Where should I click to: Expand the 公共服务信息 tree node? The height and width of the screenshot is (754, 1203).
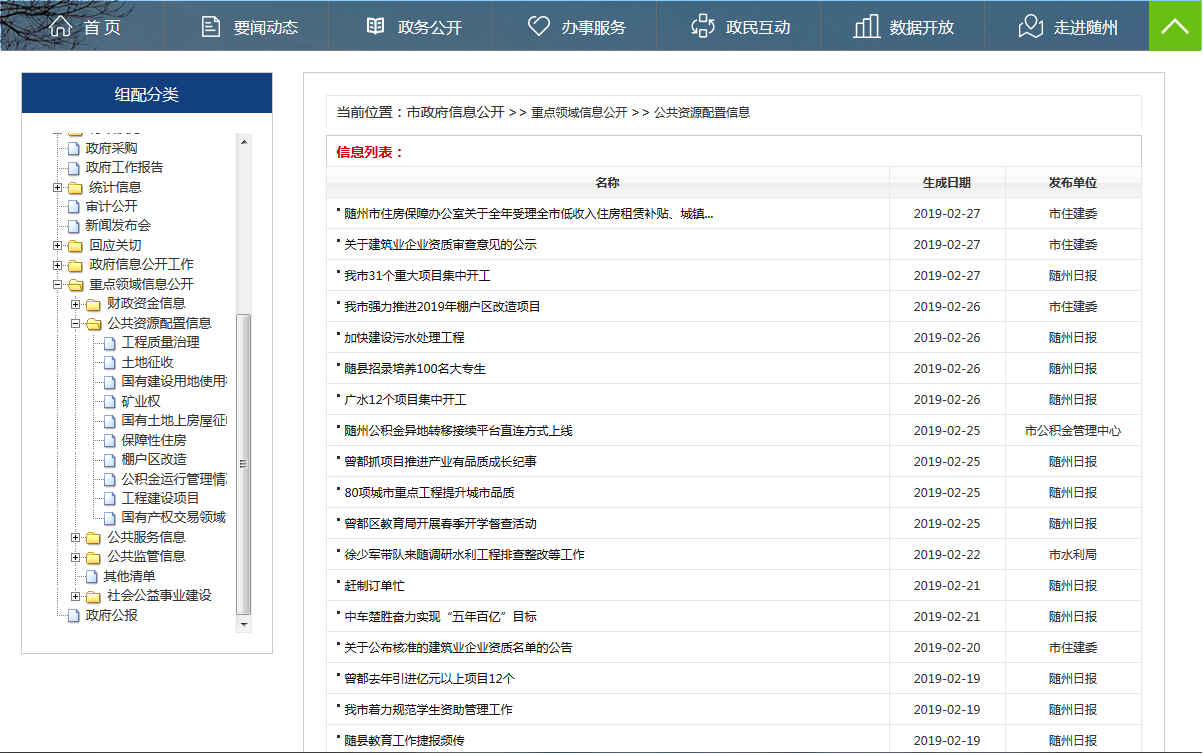click(x=76, y=537)
